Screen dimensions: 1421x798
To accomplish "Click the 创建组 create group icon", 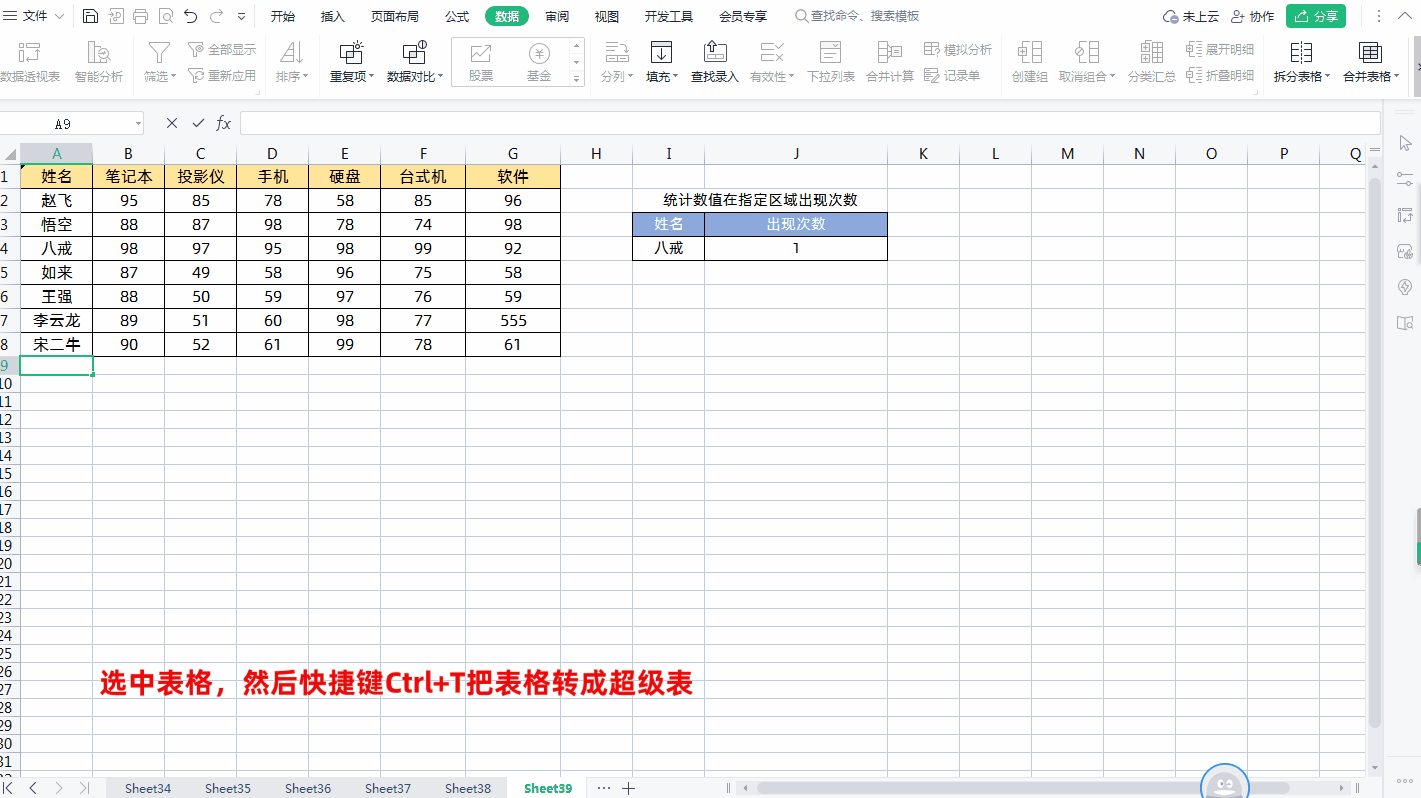I will pyautogui.click(x=1029, y=62).
